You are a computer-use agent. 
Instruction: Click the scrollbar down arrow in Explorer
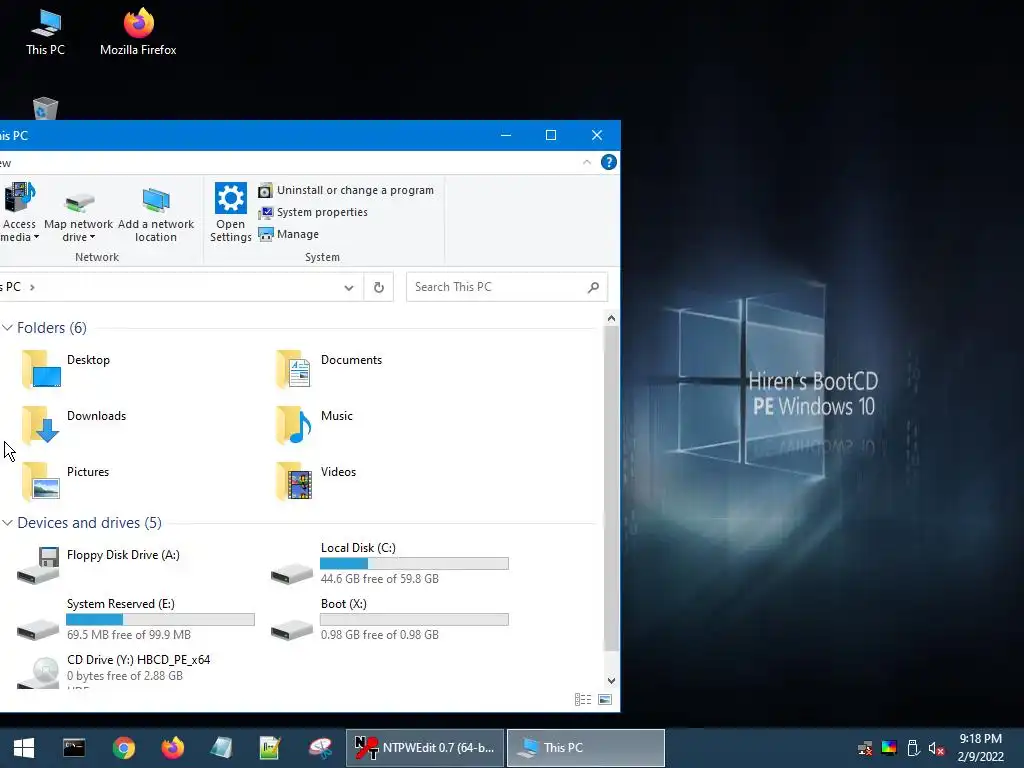[x=611, y=680]
